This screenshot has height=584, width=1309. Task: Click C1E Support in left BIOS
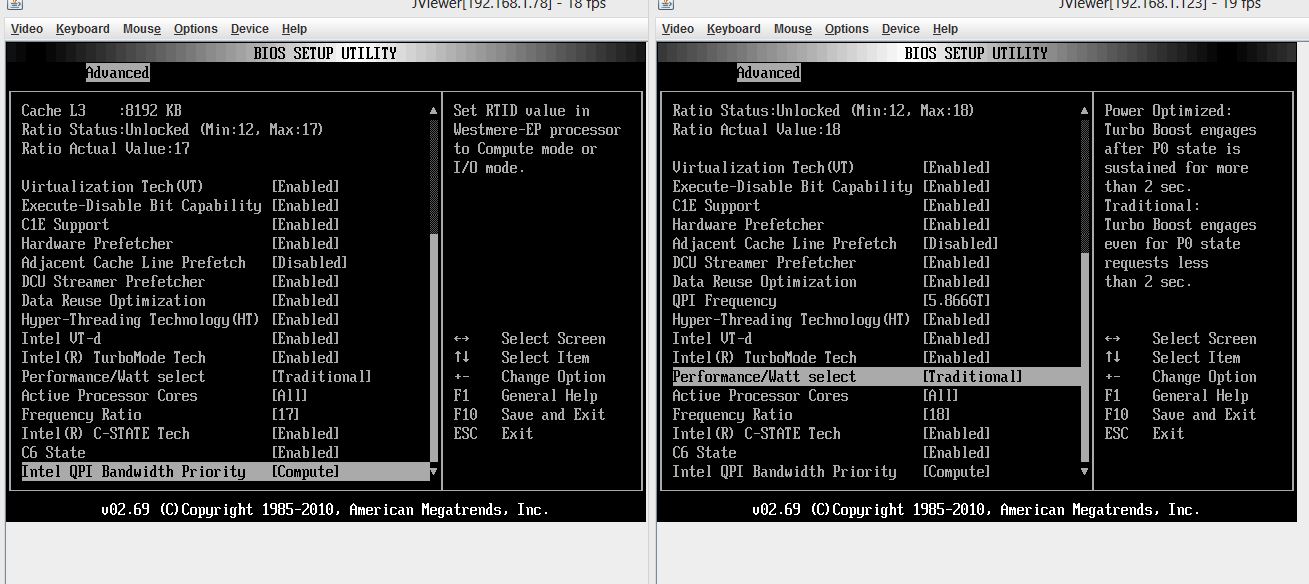[x=65, y=225]
